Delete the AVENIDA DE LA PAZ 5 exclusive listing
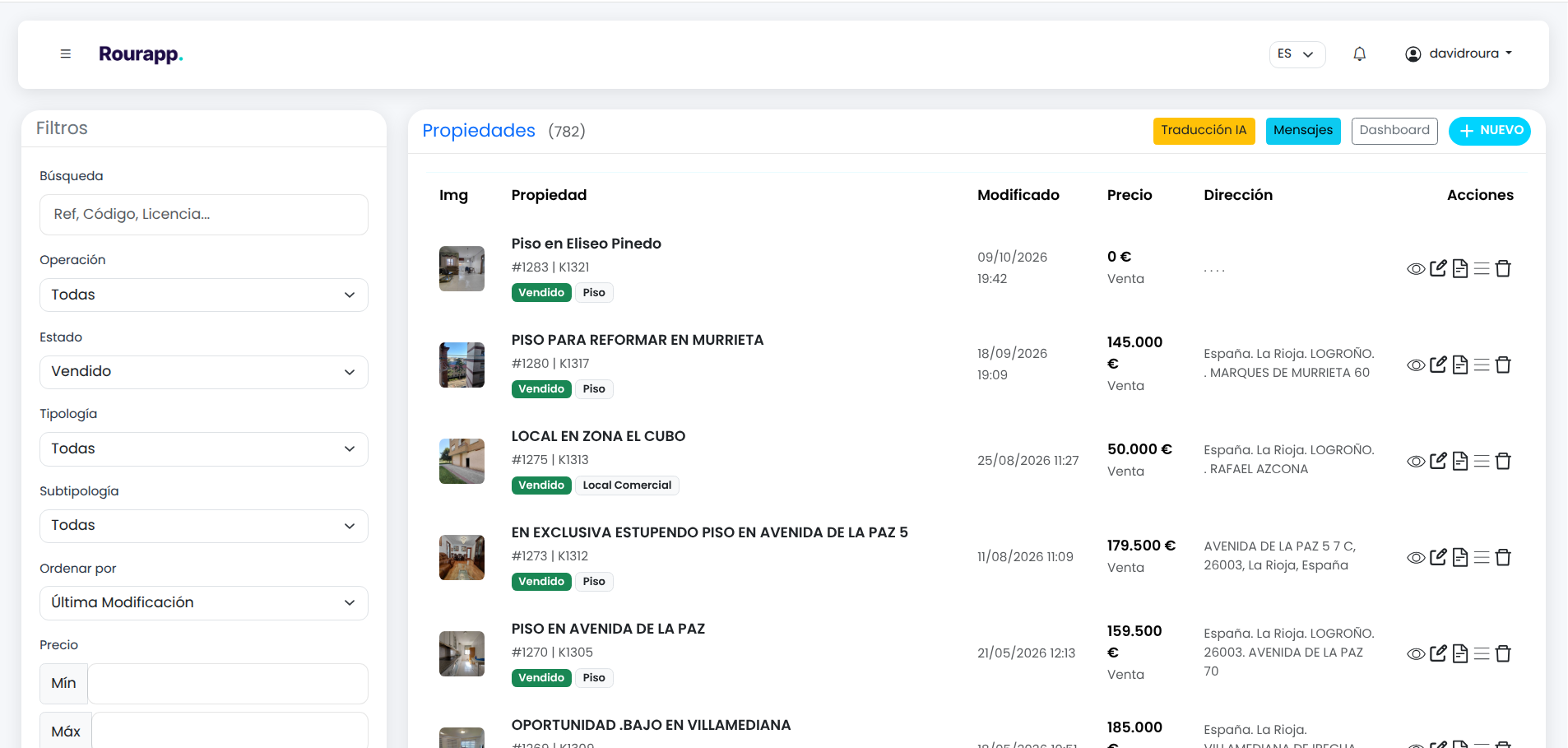 coord(1503,557)
